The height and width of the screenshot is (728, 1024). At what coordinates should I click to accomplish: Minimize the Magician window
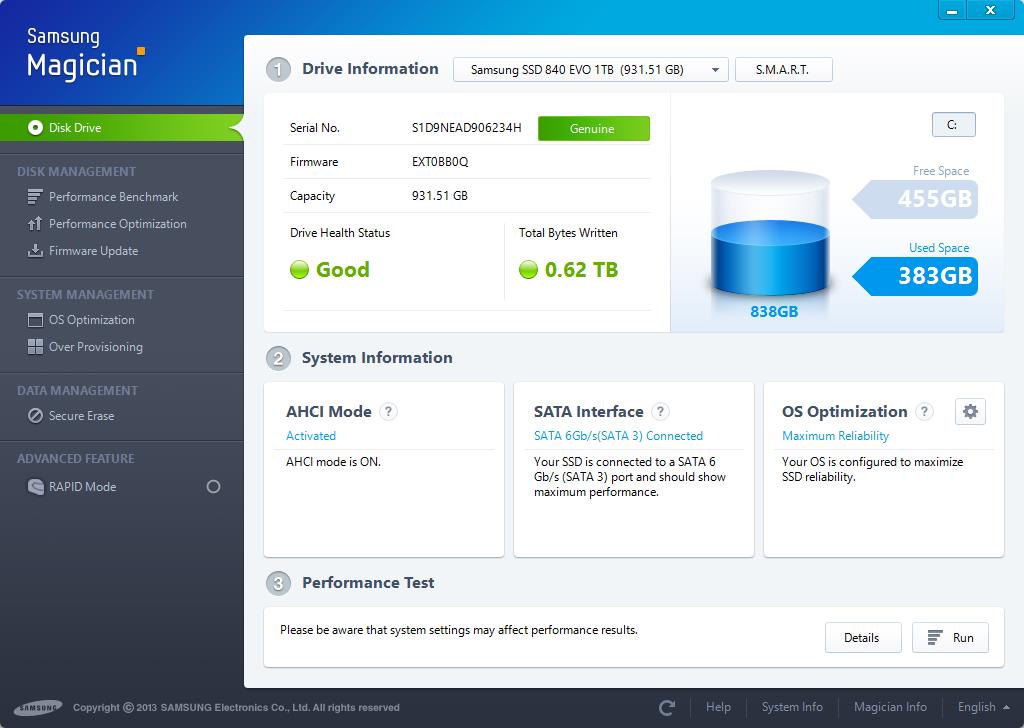[953, 10]
